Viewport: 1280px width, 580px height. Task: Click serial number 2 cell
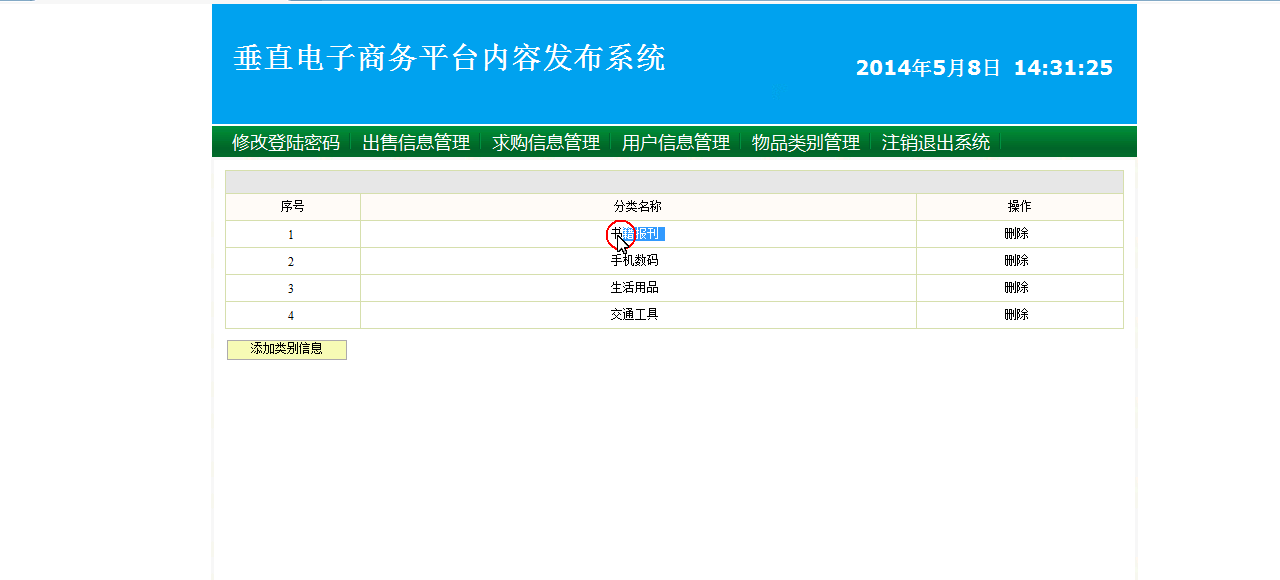point(291,262)
